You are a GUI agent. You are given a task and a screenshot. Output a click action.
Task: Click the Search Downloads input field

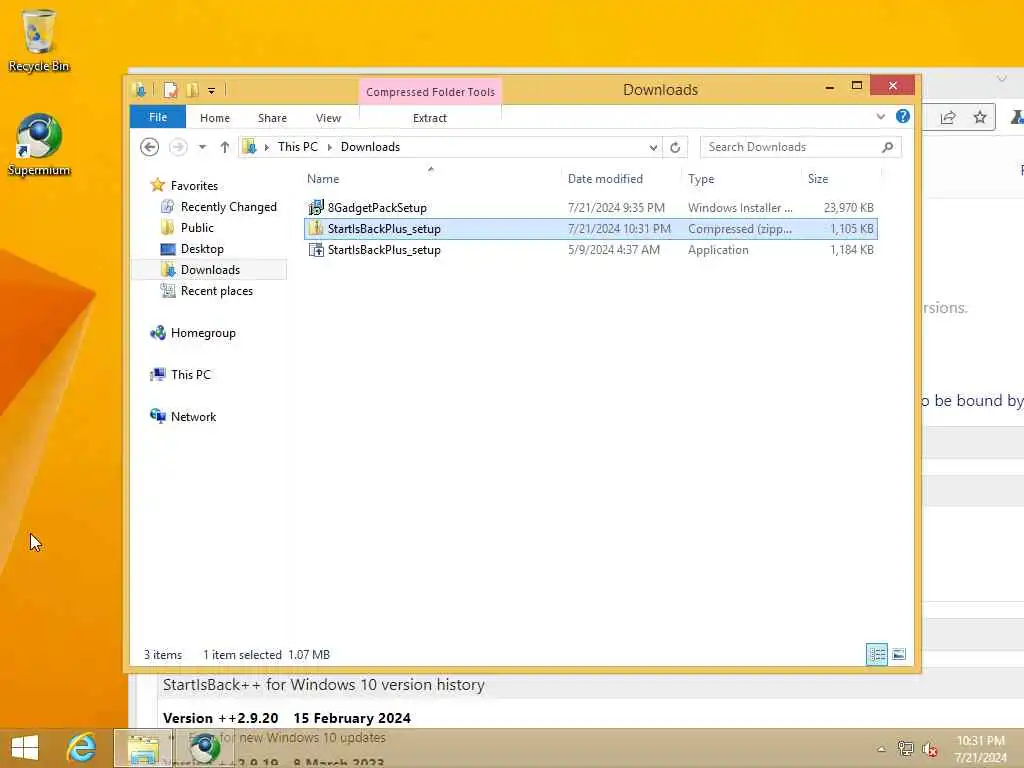click(791, 147)
